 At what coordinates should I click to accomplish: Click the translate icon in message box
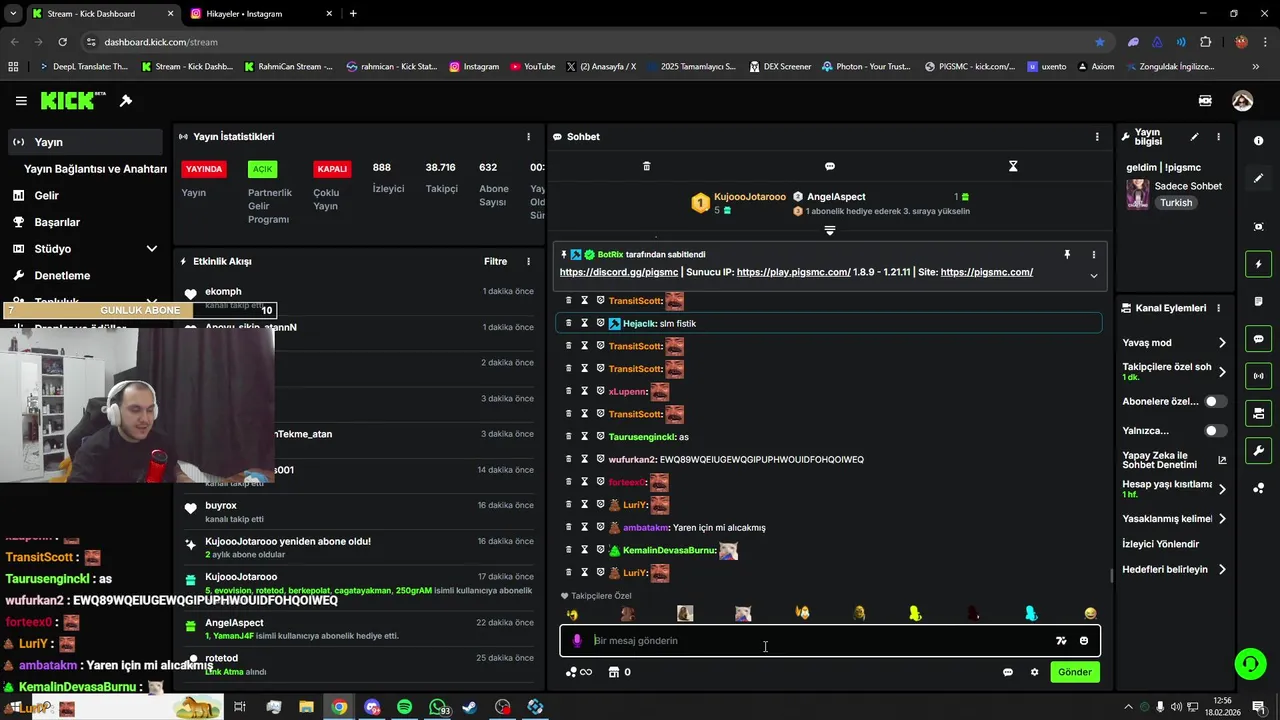[x=1061, y=641]
